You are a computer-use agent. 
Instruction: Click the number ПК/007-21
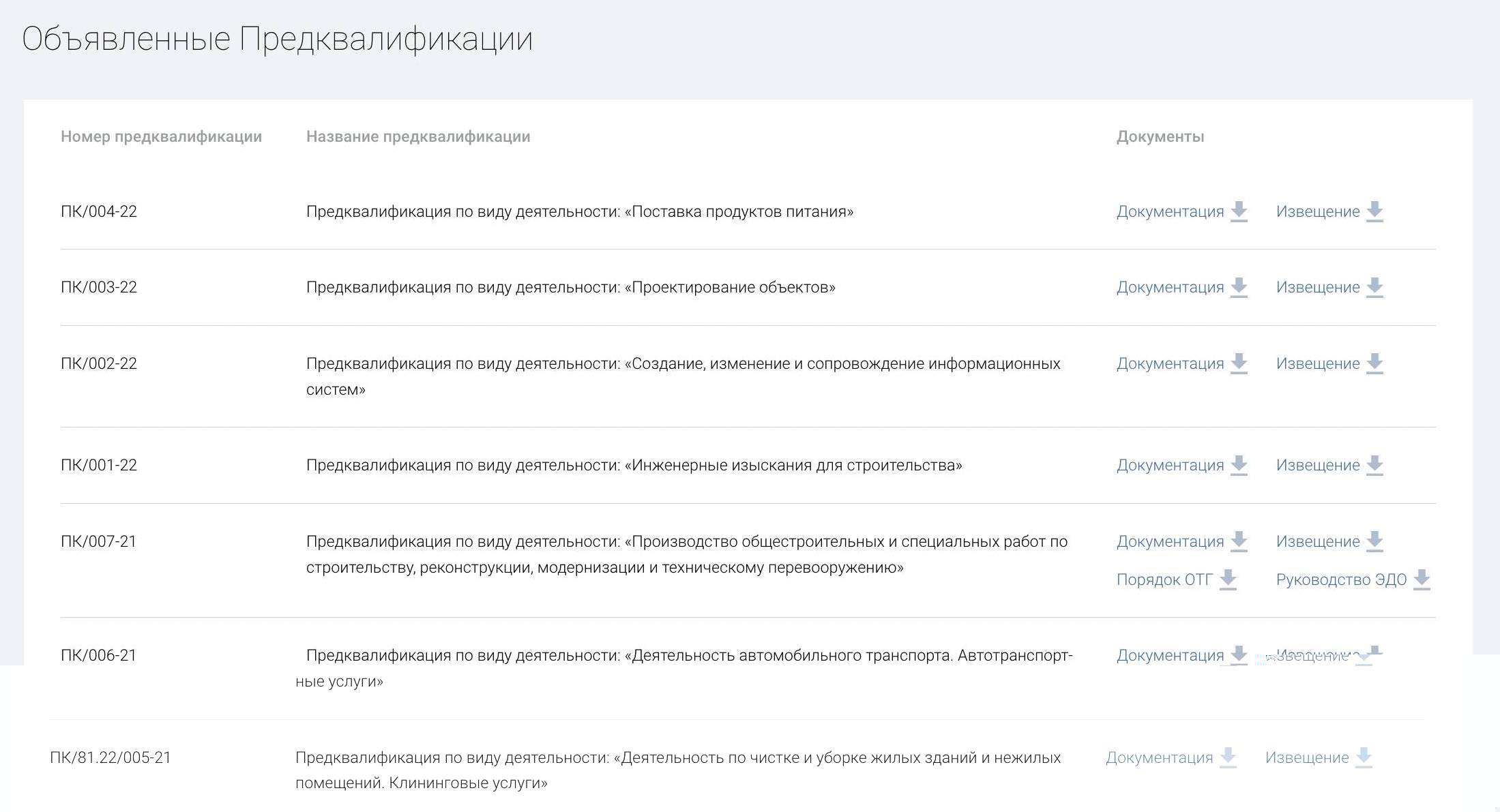coord(99,542)
